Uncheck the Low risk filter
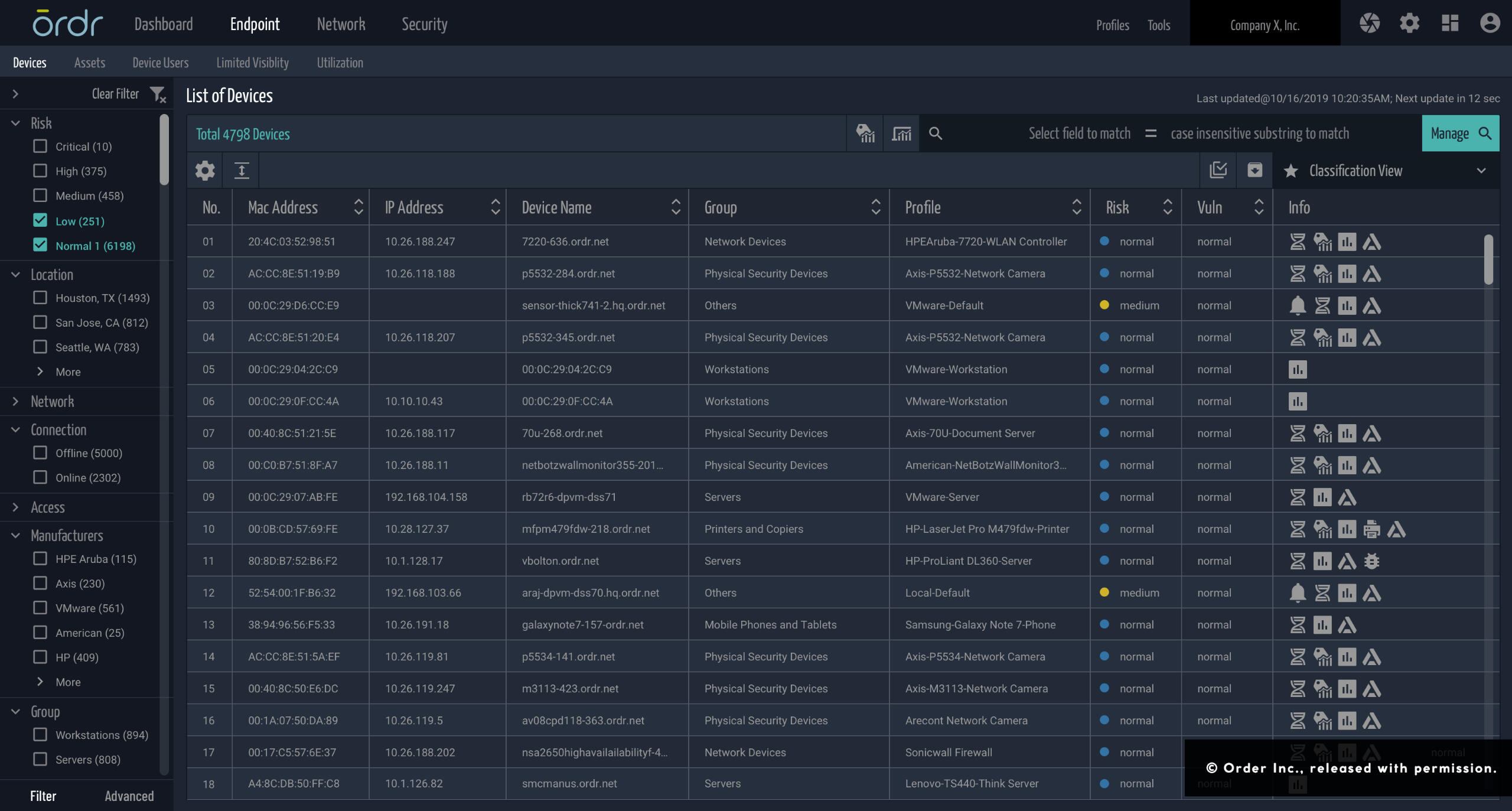The height and width of the screenshot is (811, 1512). tap(40, 221)
